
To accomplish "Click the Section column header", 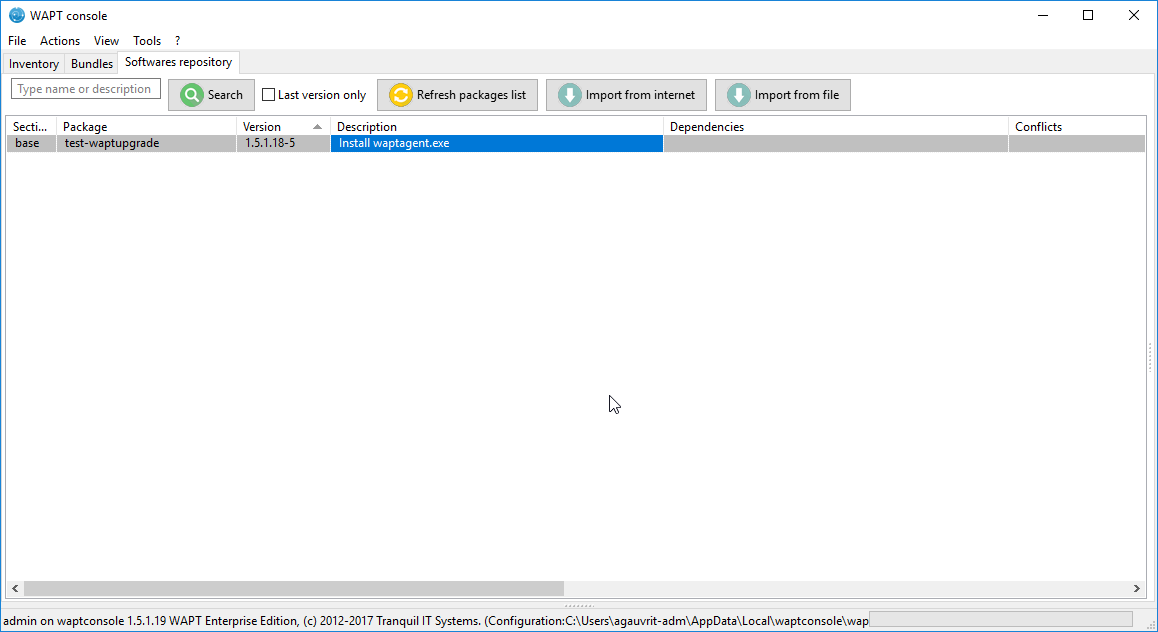I will (31, 127).
